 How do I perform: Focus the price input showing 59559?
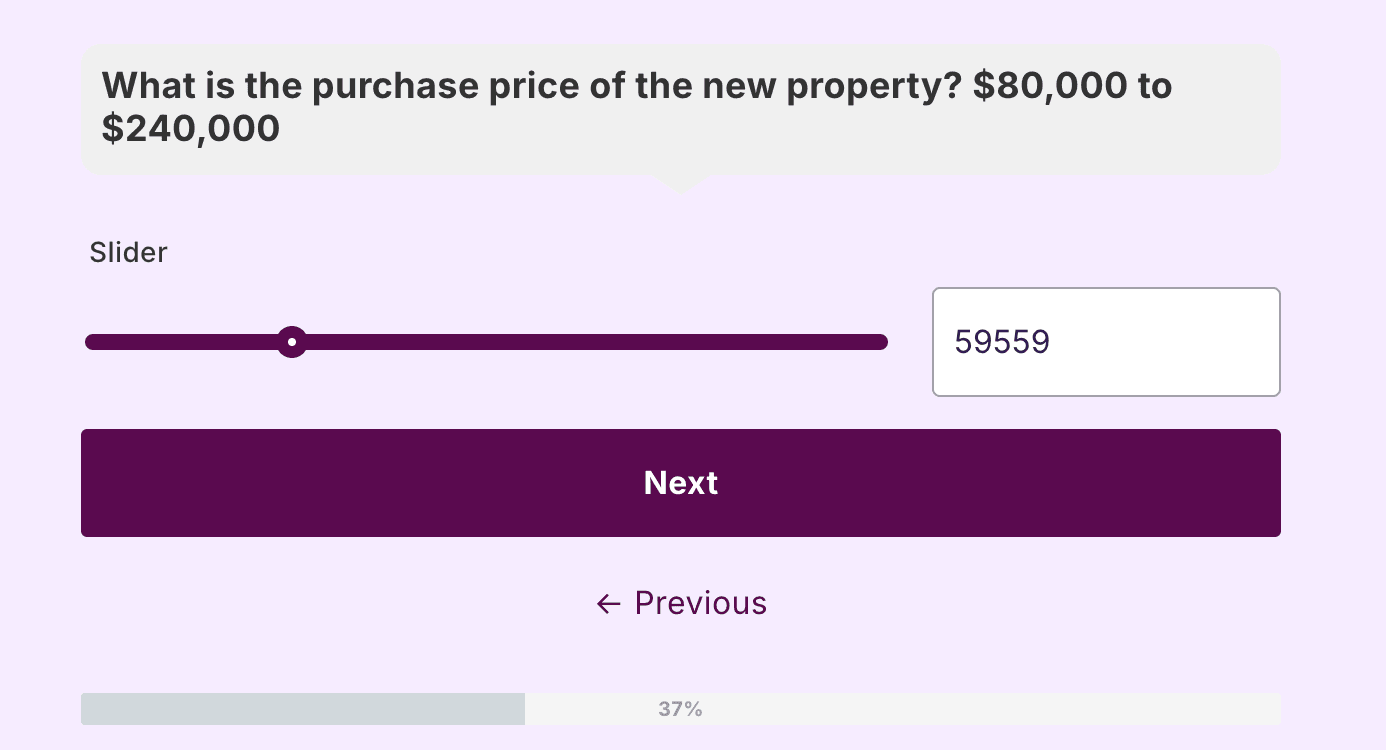point(1003,342)
